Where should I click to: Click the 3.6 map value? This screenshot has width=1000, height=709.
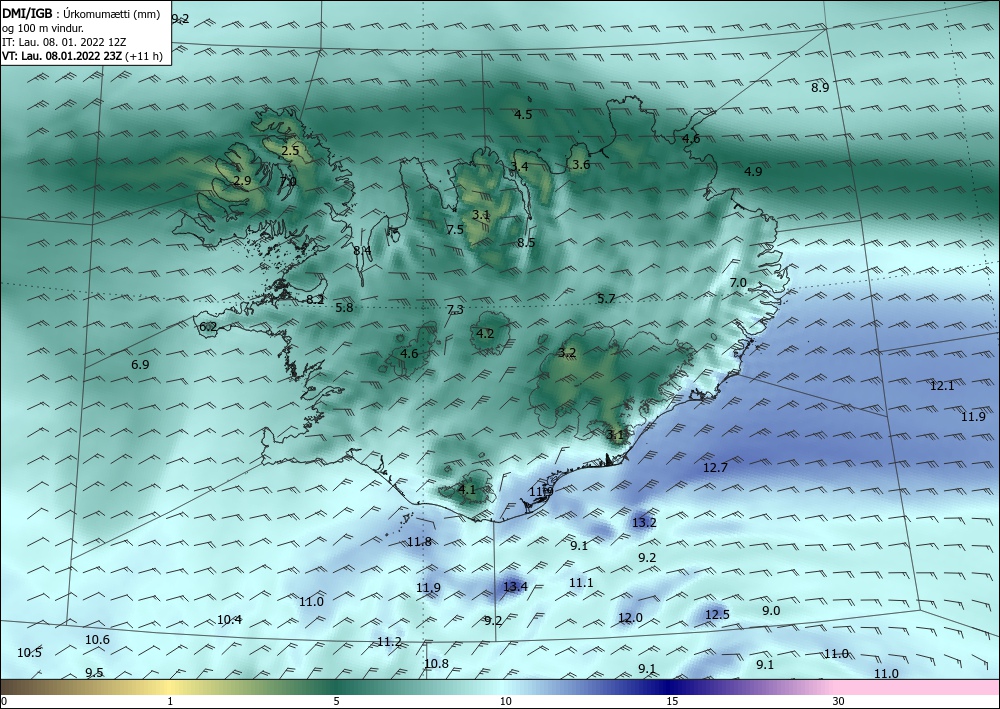tap(581, 164)
